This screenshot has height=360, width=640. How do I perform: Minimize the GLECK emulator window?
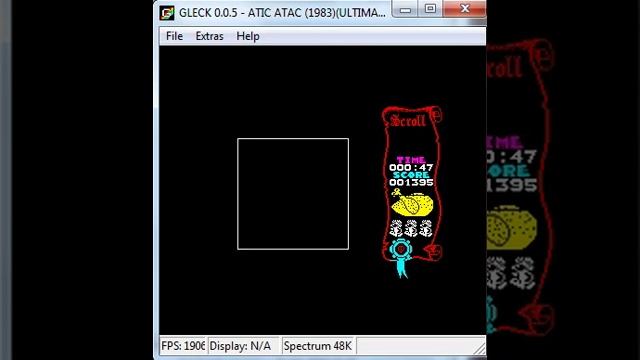405,9
